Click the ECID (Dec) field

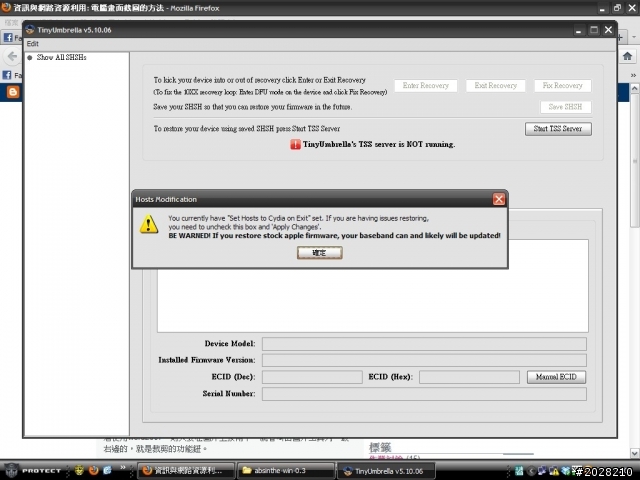(x=312, y=377)
